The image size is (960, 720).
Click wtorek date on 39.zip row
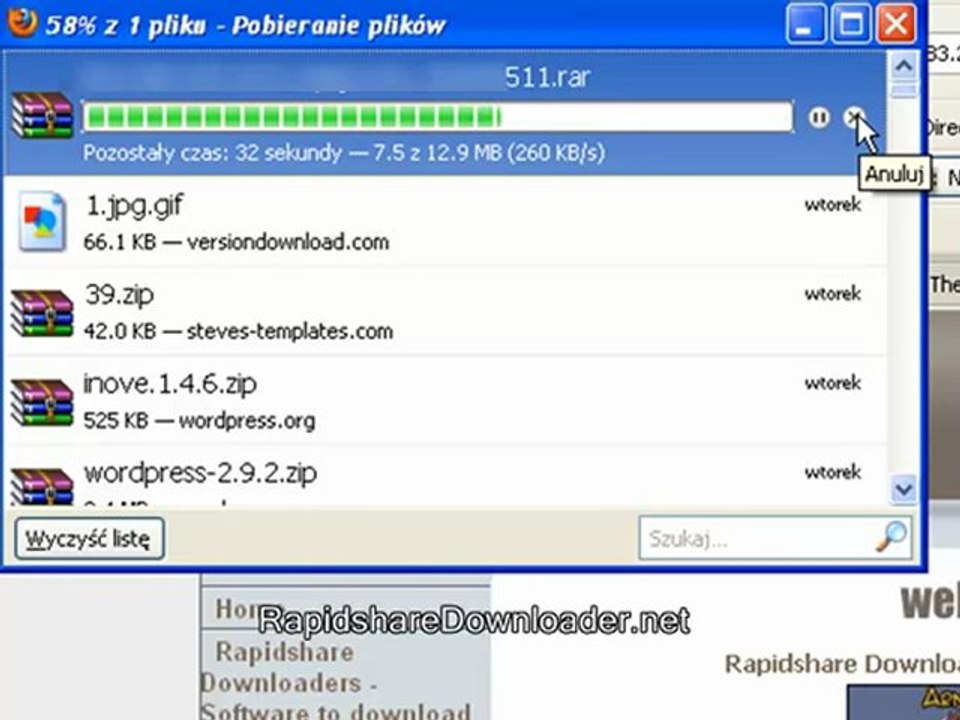[x=833, y=294]
